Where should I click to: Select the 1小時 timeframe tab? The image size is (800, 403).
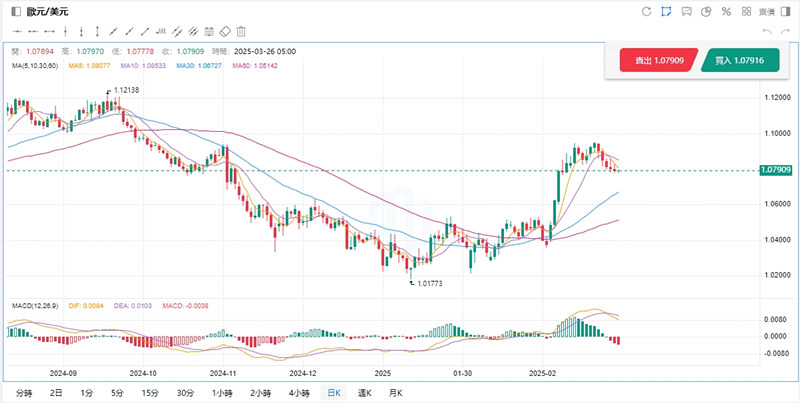click(223, 393)
